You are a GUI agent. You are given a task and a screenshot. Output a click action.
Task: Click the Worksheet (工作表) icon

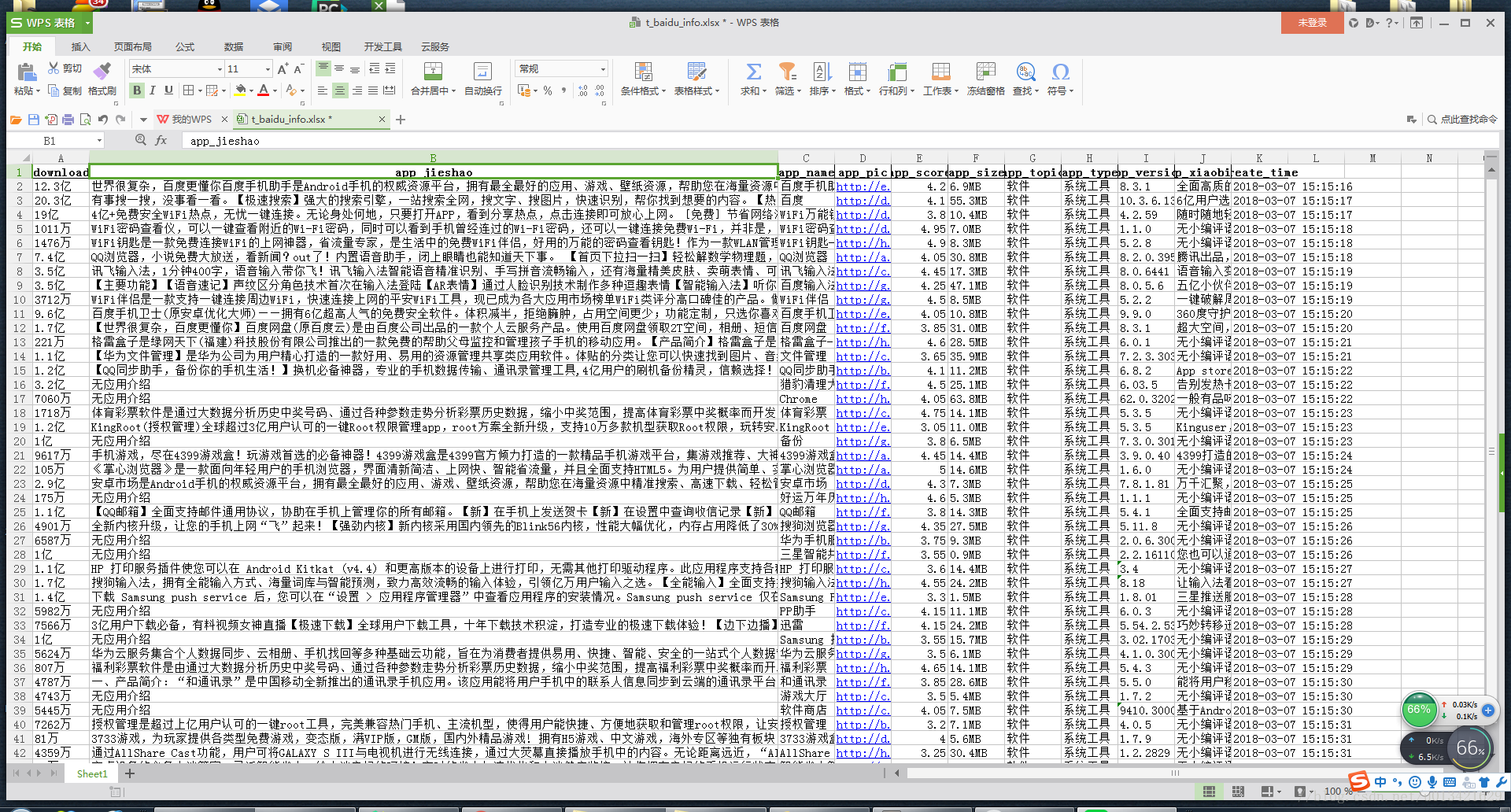point(940,72)
